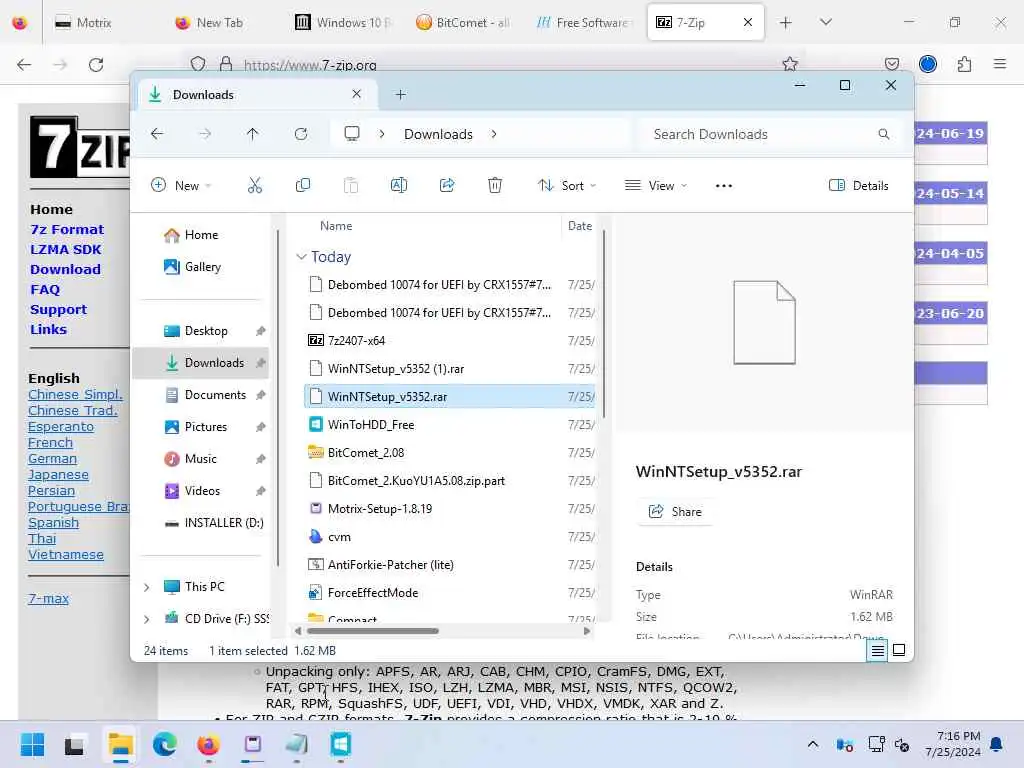The image size is (1024, 768).
Task: Open the Sort dropdown
Action: (567, 185)
